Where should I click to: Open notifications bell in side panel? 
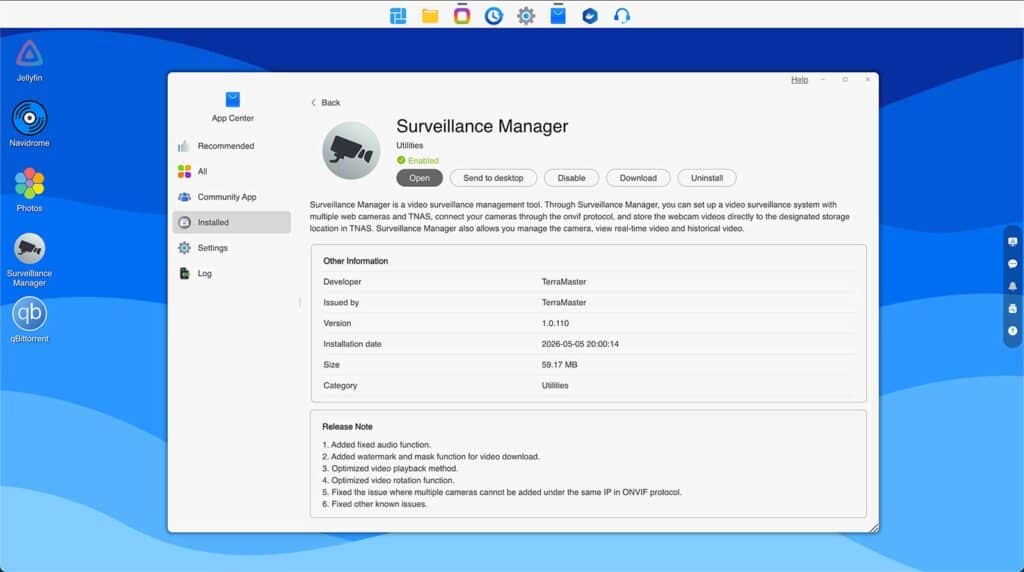click(x=1012, y=286)
